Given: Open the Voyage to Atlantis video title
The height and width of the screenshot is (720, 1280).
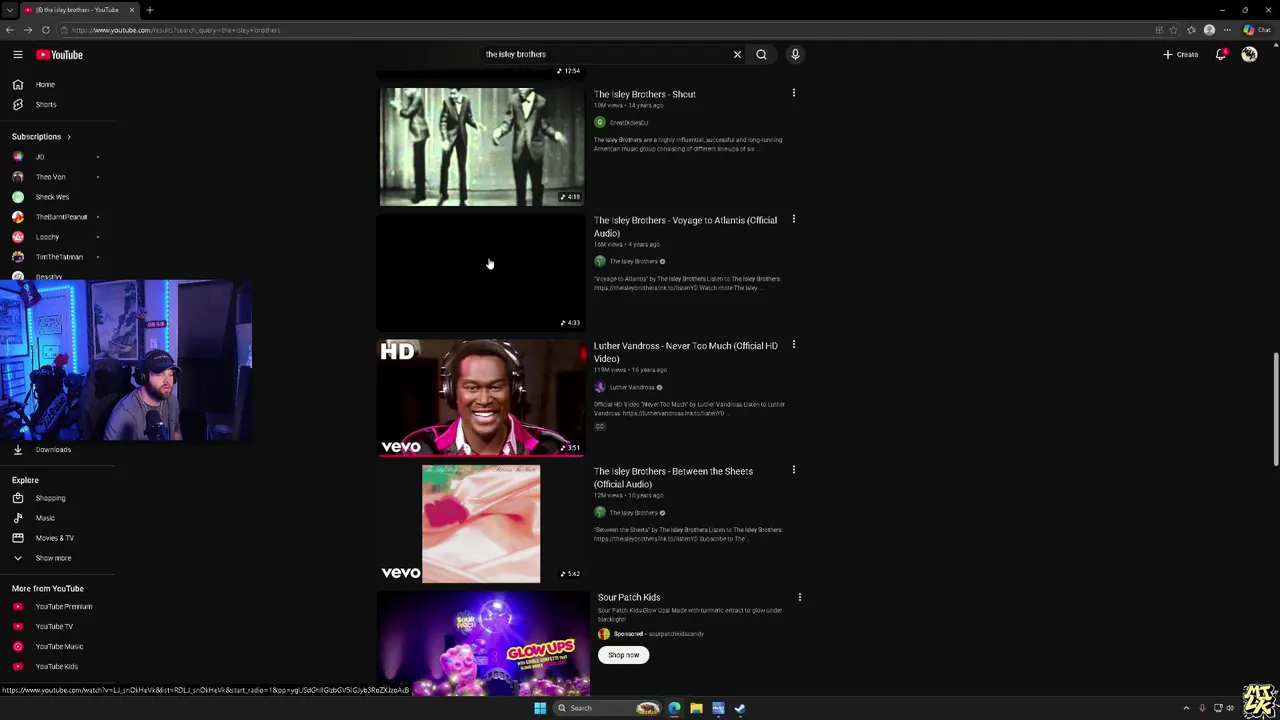Looking at the screenshot, I should point(685,227).
